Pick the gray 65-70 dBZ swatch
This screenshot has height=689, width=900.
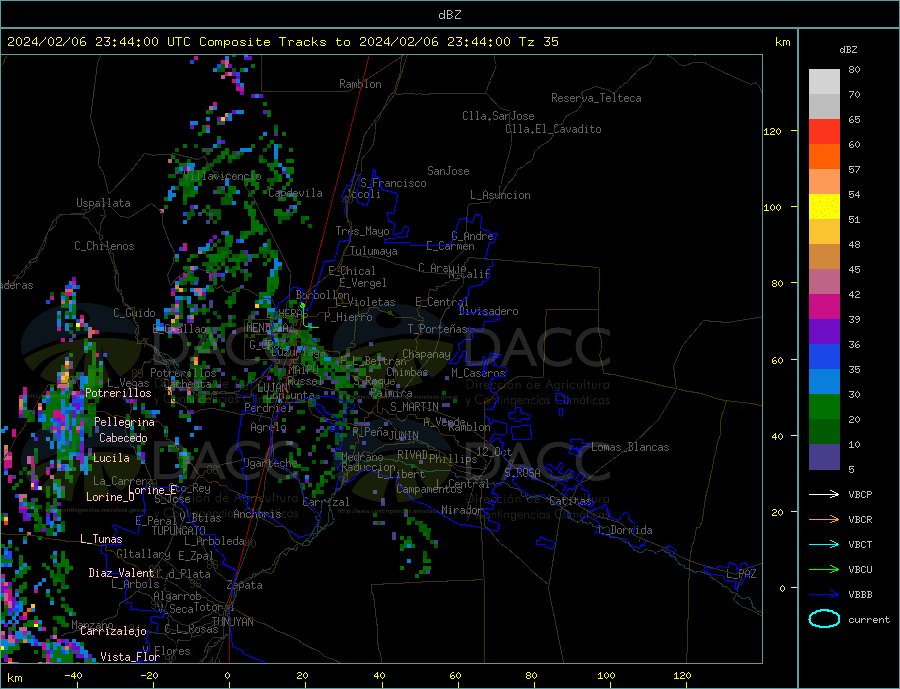coord(824,107)
